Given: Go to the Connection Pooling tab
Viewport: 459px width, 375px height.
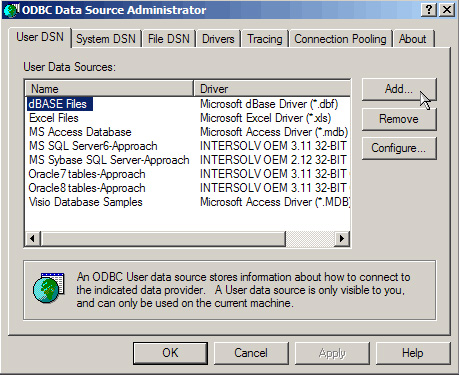Looking at the screenshot, I should pos(340,39).
